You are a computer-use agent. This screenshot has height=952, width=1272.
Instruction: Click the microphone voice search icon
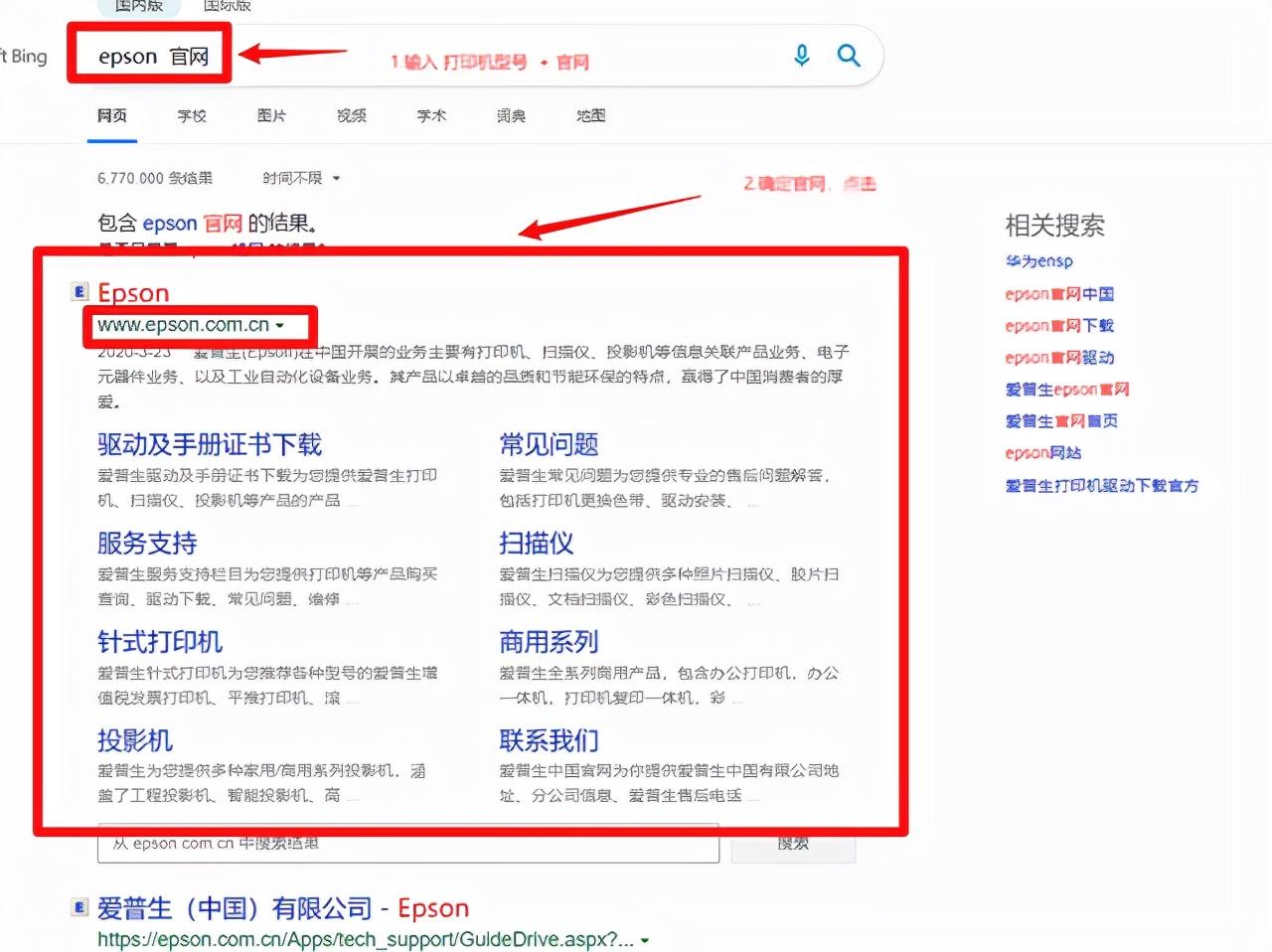802,56
